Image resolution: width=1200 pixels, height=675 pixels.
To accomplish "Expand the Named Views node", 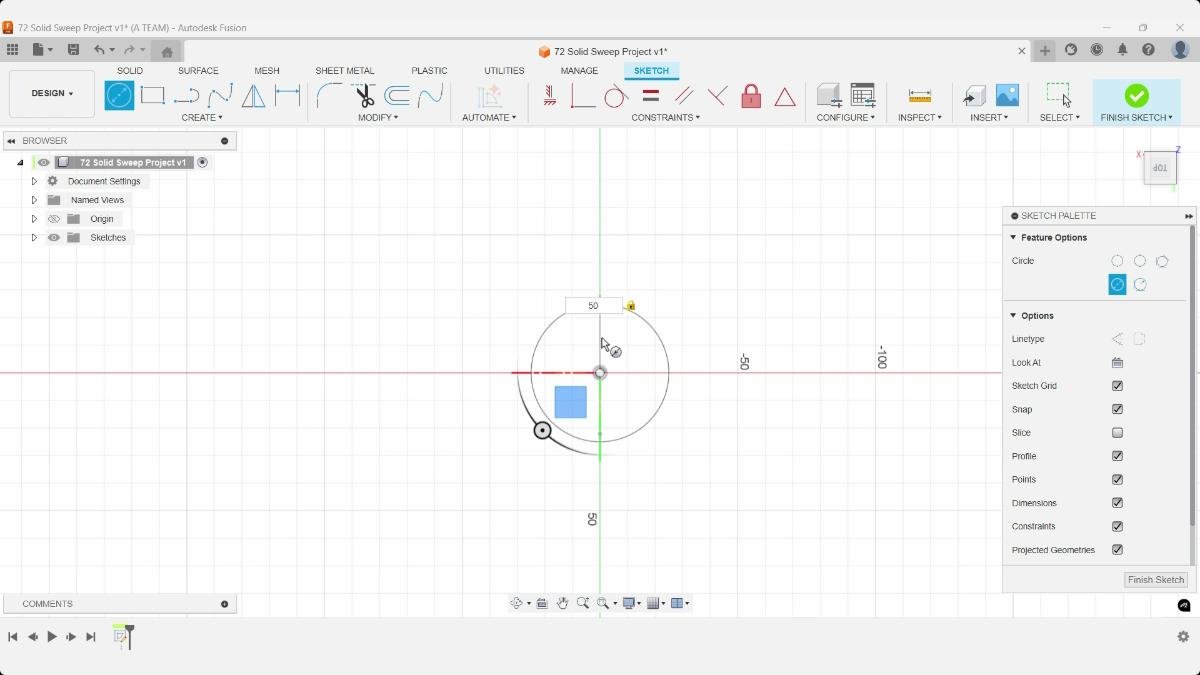I will tap(34, 200).
